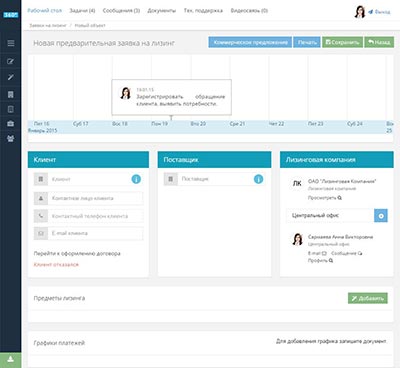Click the edit note sidebar icon
Viewport: 400px width, 368px height.
pos(11,61)
